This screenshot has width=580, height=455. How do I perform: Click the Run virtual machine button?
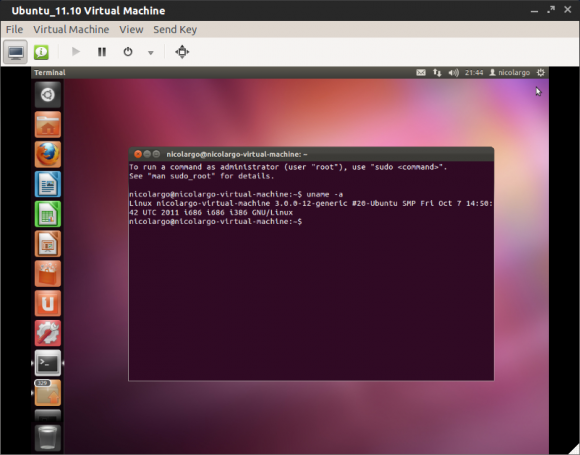(x=76, y=52)
